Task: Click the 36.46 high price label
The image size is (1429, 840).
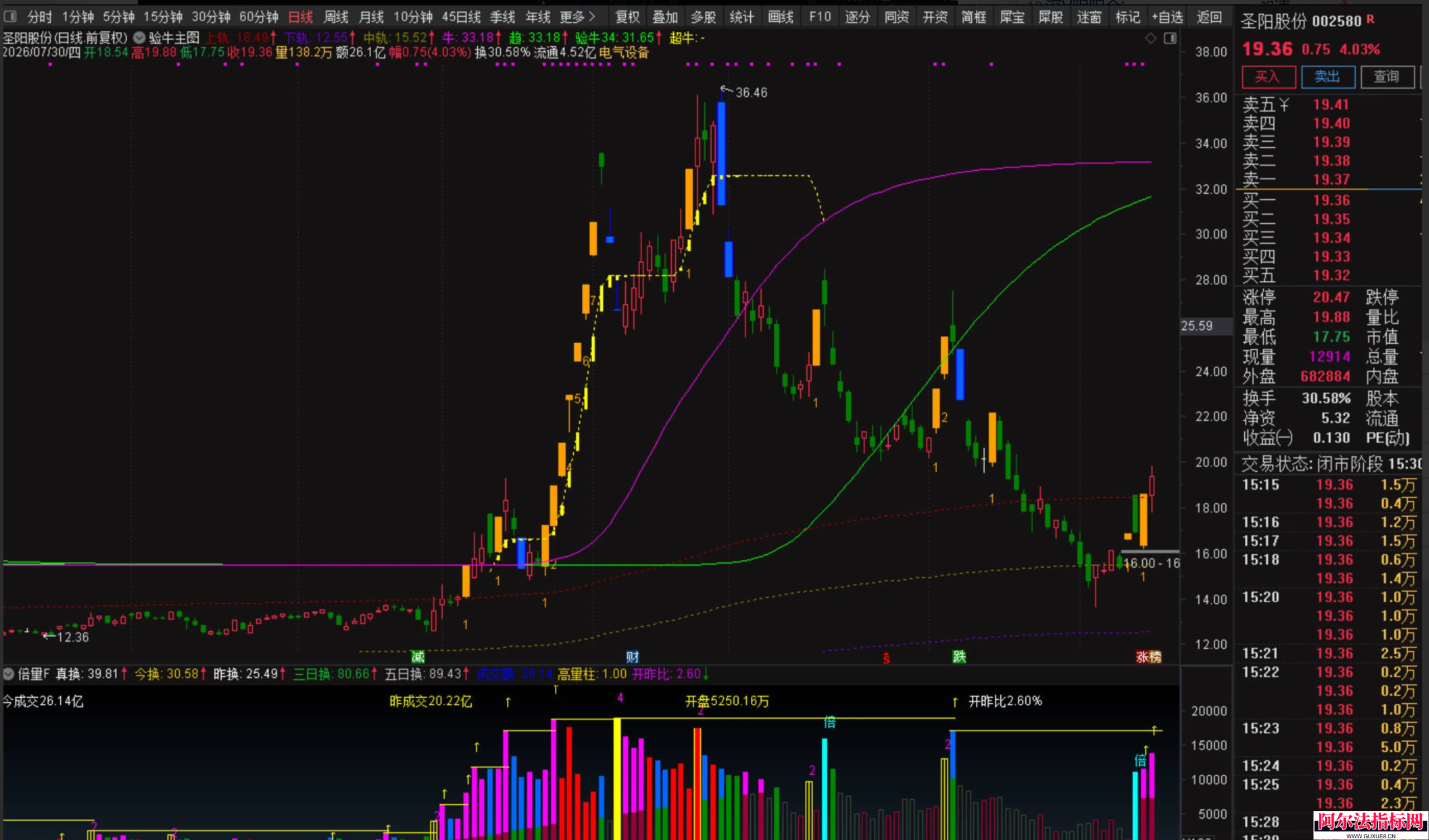Action: click(x=751, y=93)
